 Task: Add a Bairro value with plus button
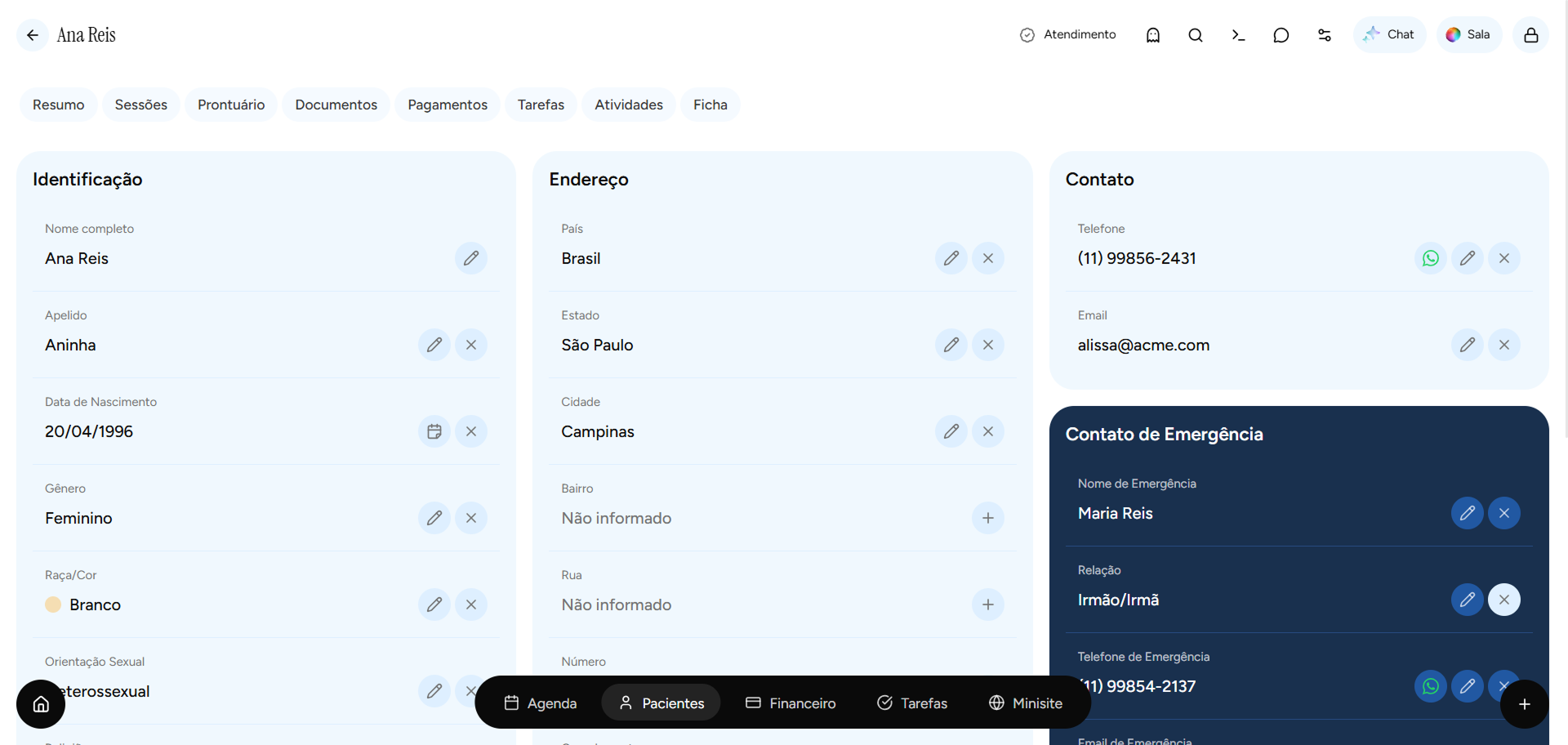[987, 518]
